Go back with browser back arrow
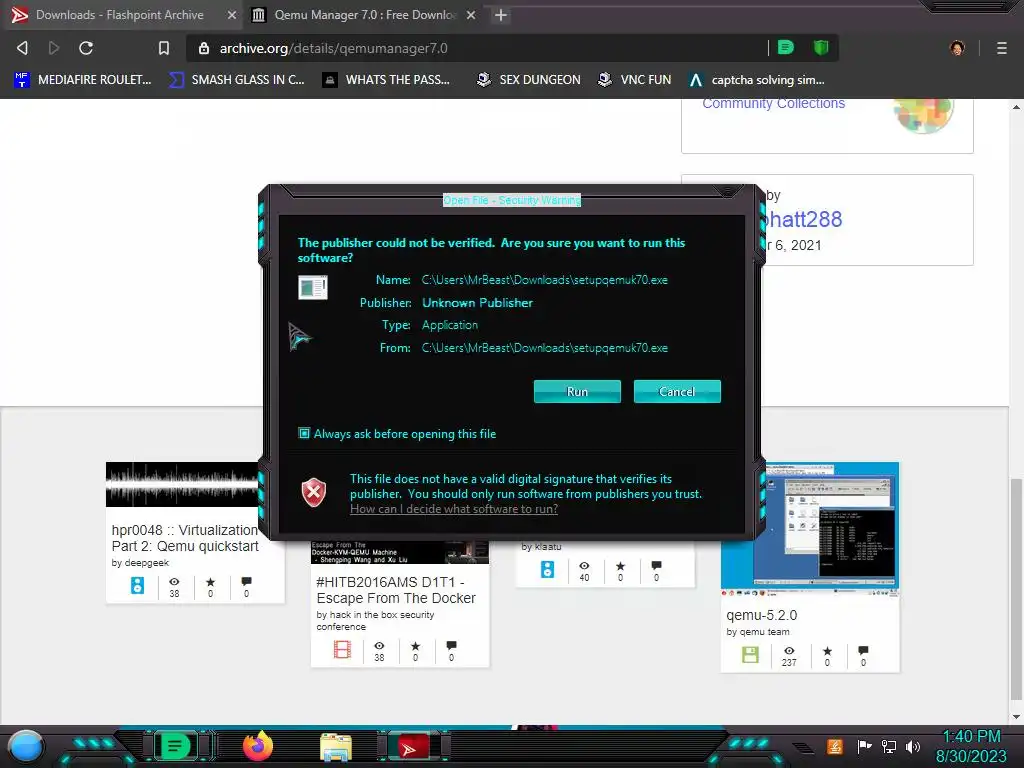The width and height of the screenshot is (1024, 768). (22, 48)
